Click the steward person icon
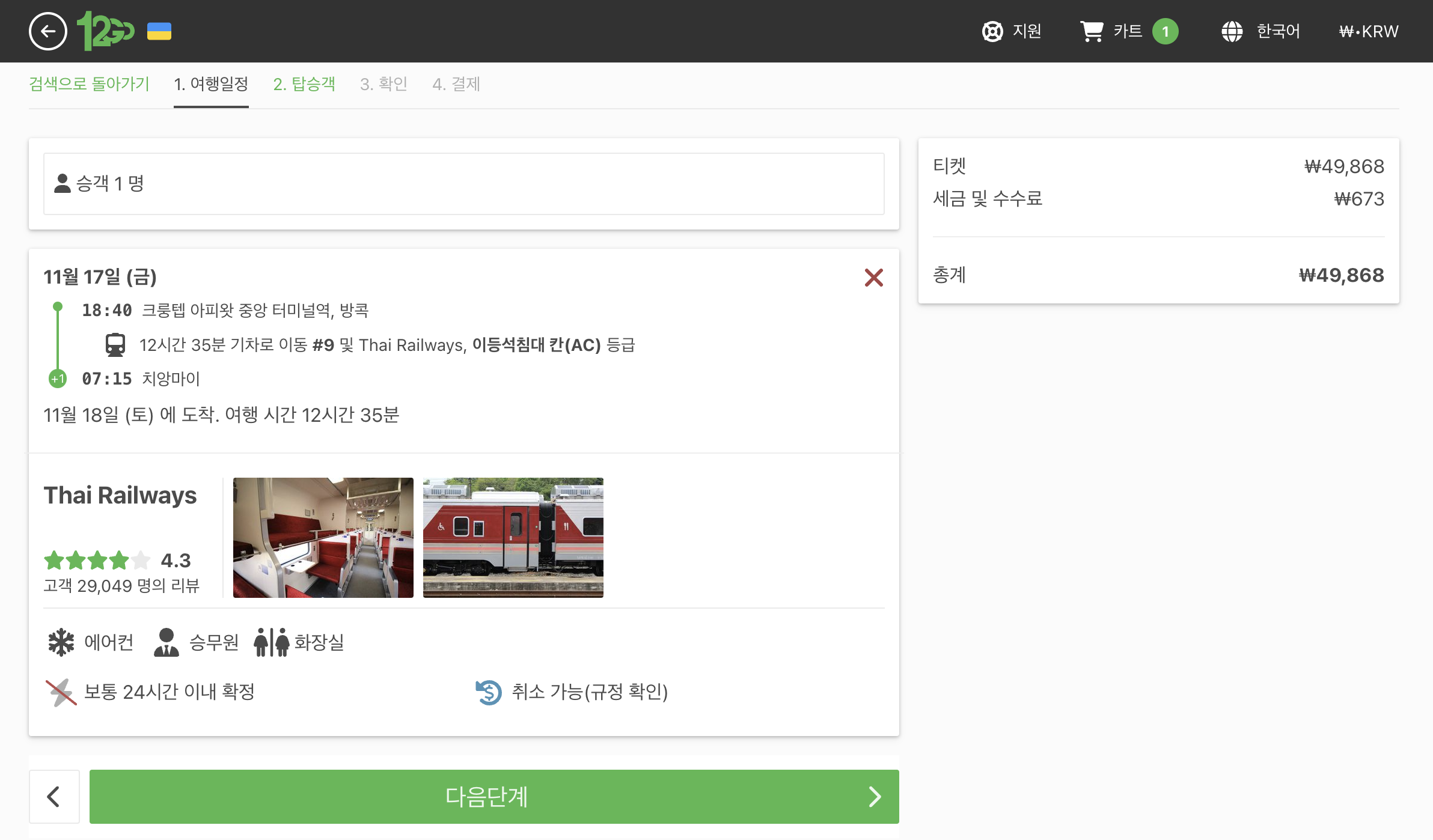The height and width of the screenshot is (840, 1433). [167, 642]
